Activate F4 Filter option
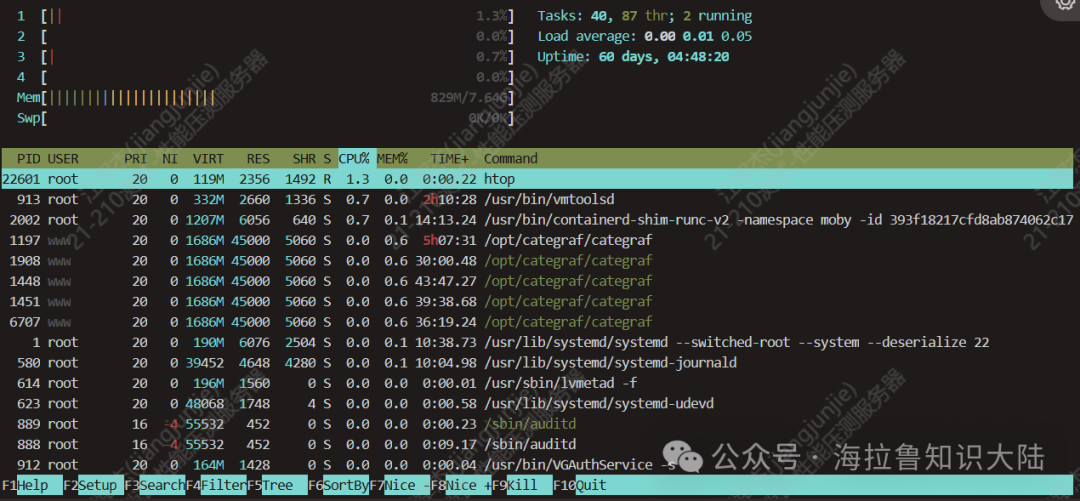This screenshot has height=501, width=1080. tap(216, 485)
